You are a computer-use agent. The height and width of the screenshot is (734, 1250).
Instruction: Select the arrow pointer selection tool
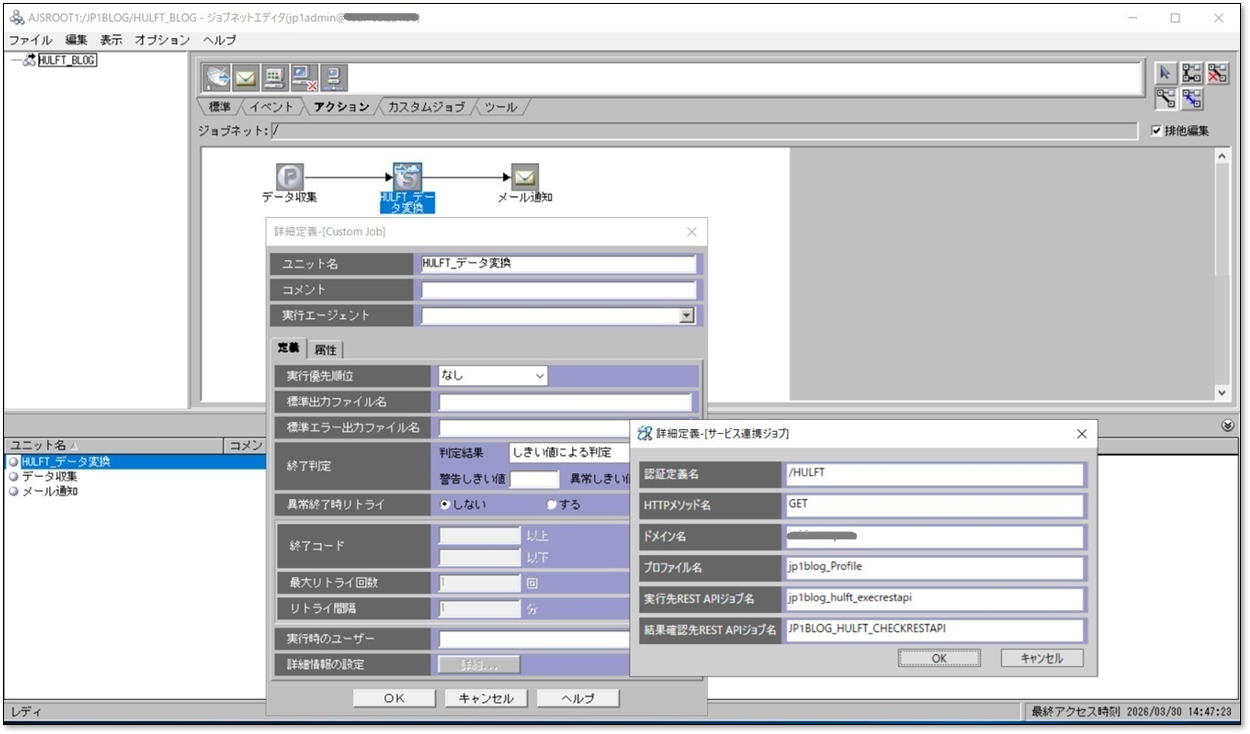(x=1165, y=73)
